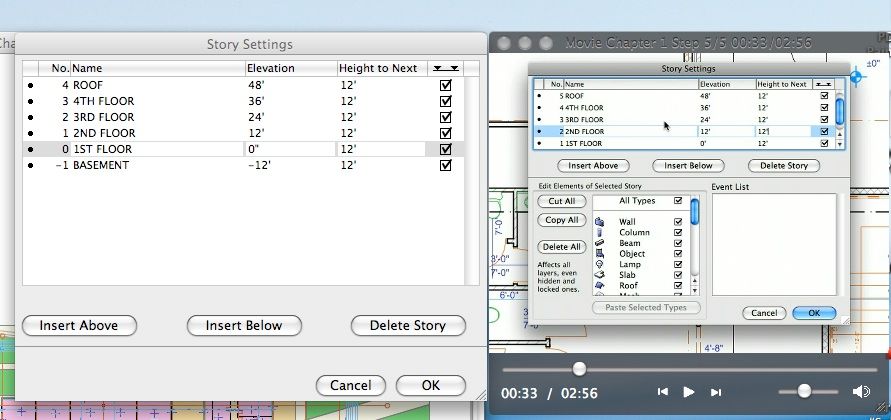Click the Column type icon in the movie dialog
The width and height of the screenshot is (891, 420).
599,232
